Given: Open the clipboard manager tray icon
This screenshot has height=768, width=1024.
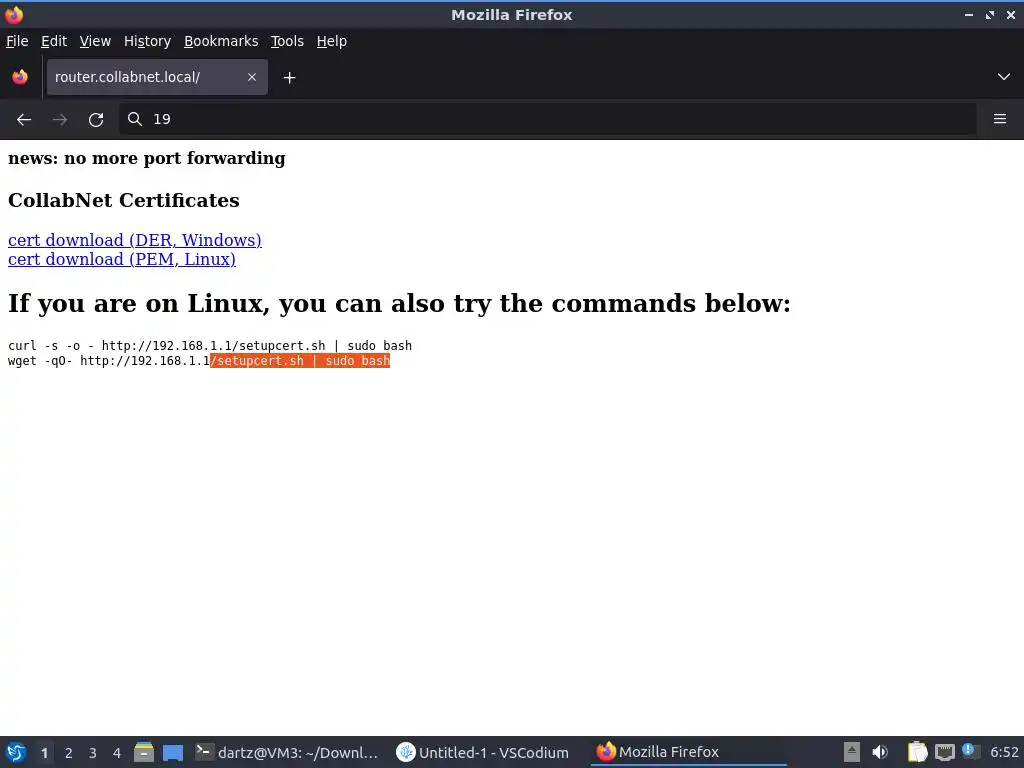Looking at the screenshot, I should [918, 752].
